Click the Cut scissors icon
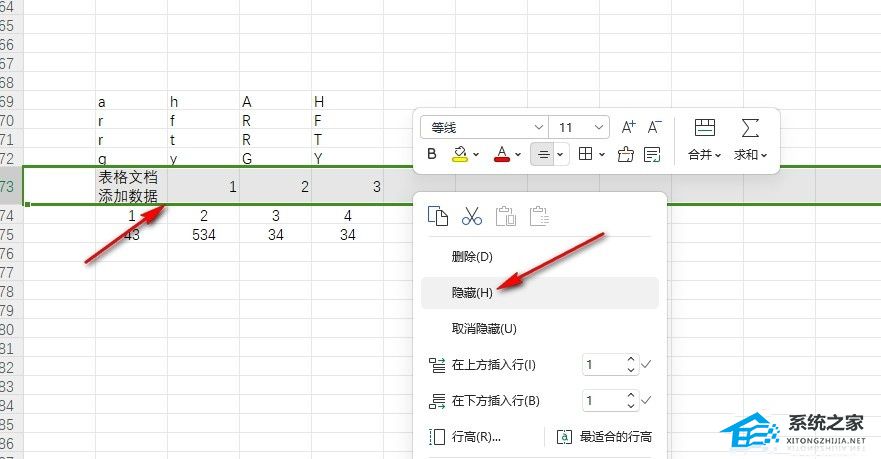The width and height of the screenshot is (881, 459). point(471,216)
